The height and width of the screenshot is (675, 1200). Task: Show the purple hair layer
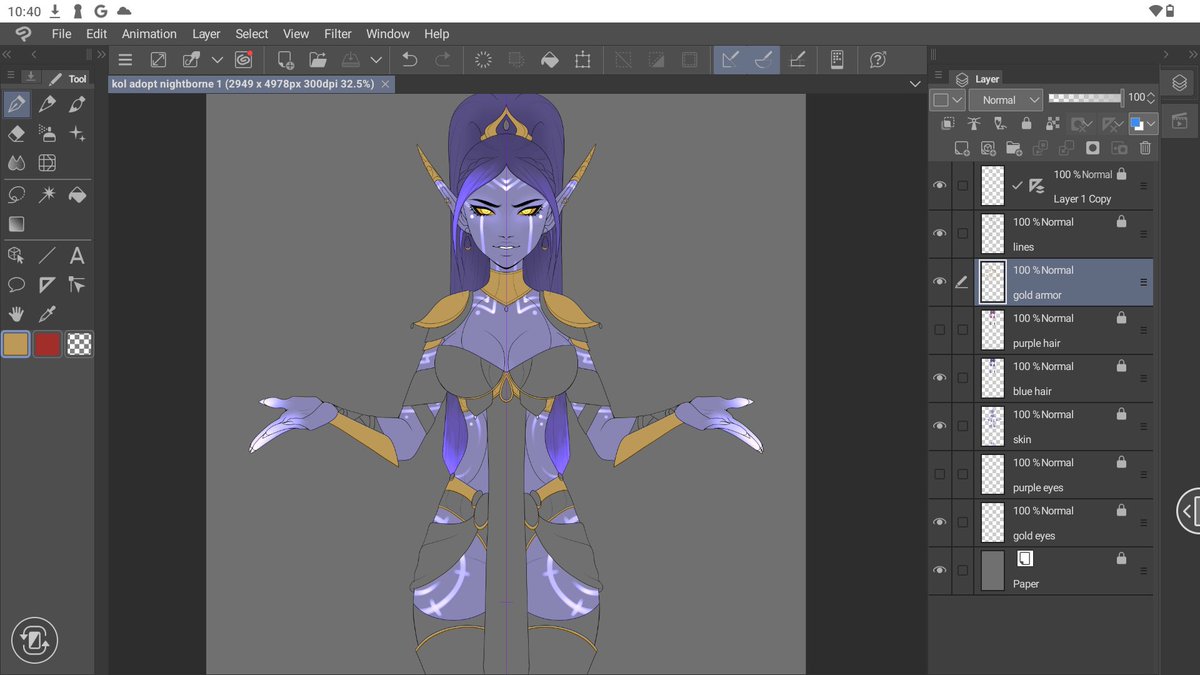[939, 329]
